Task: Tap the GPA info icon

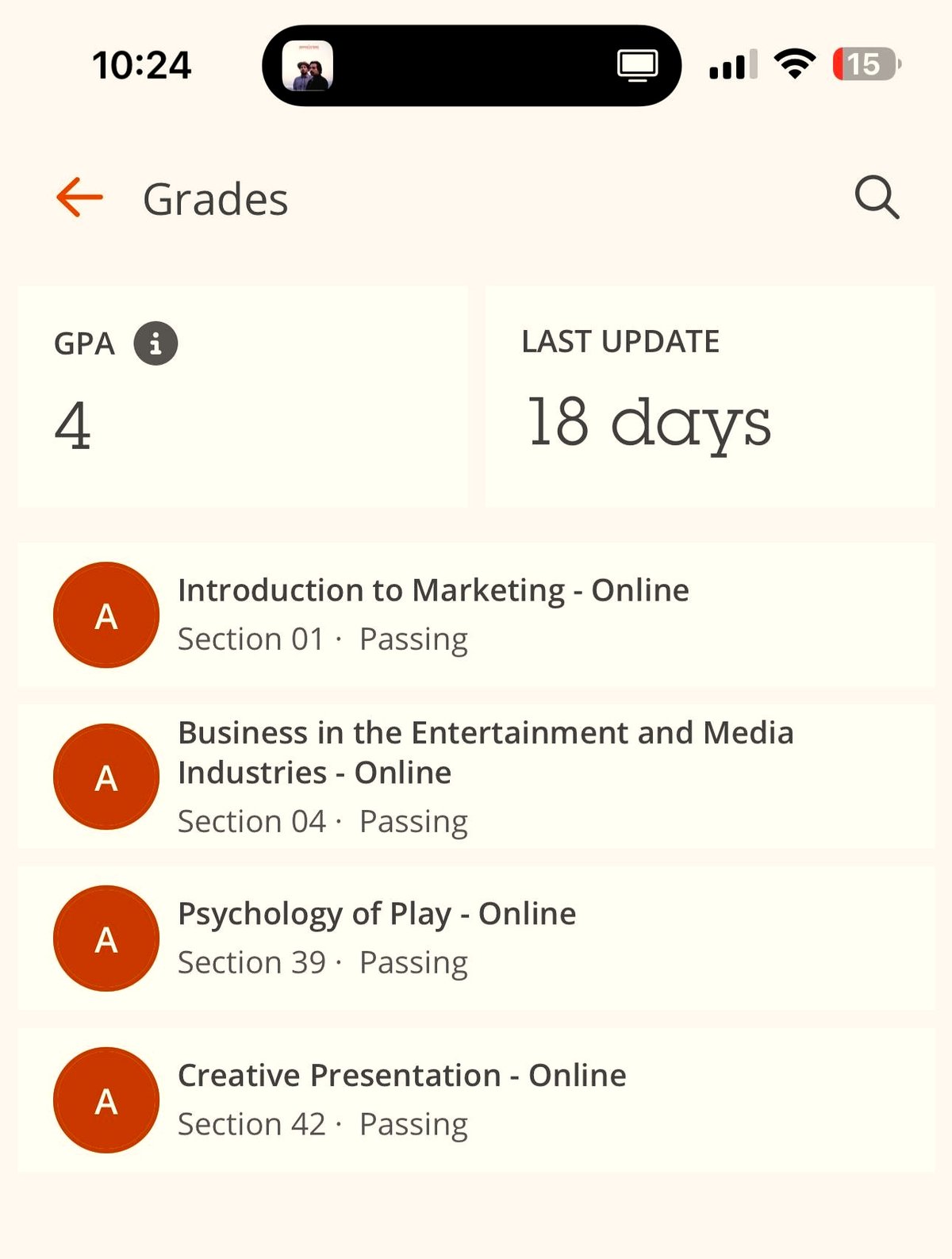Action: click(155, 344)
